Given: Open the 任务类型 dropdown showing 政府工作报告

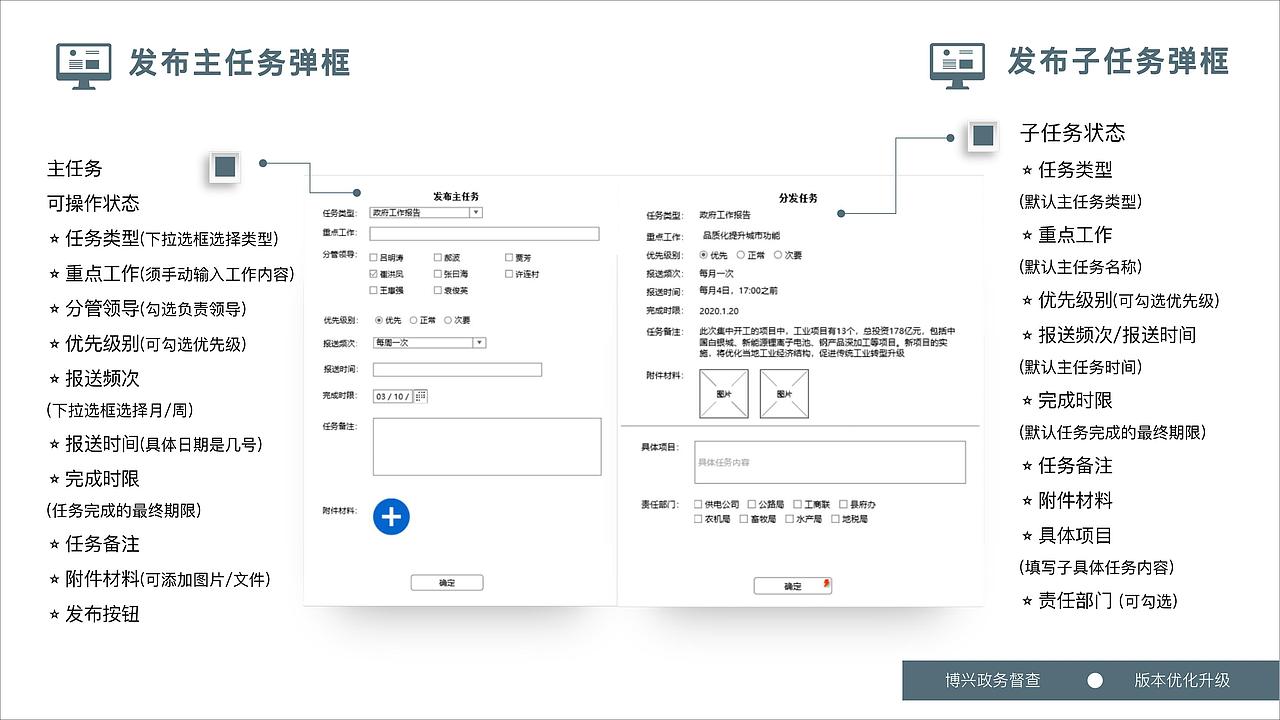Looking at the screenshot, I should (476, 212).
